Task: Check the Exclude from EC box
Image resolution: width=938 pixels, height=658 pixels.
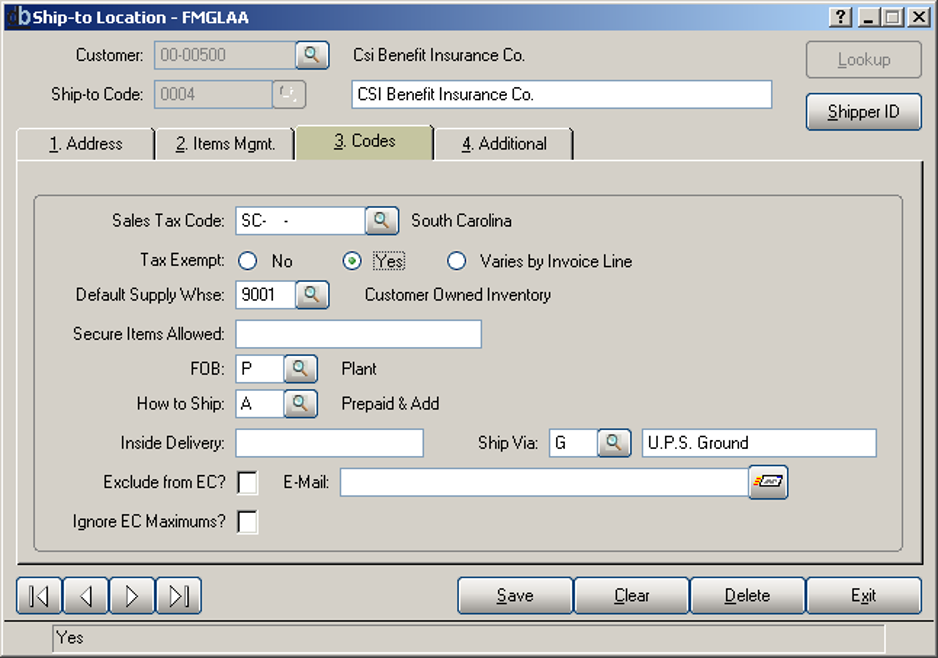Action: [x=248, y=483]
